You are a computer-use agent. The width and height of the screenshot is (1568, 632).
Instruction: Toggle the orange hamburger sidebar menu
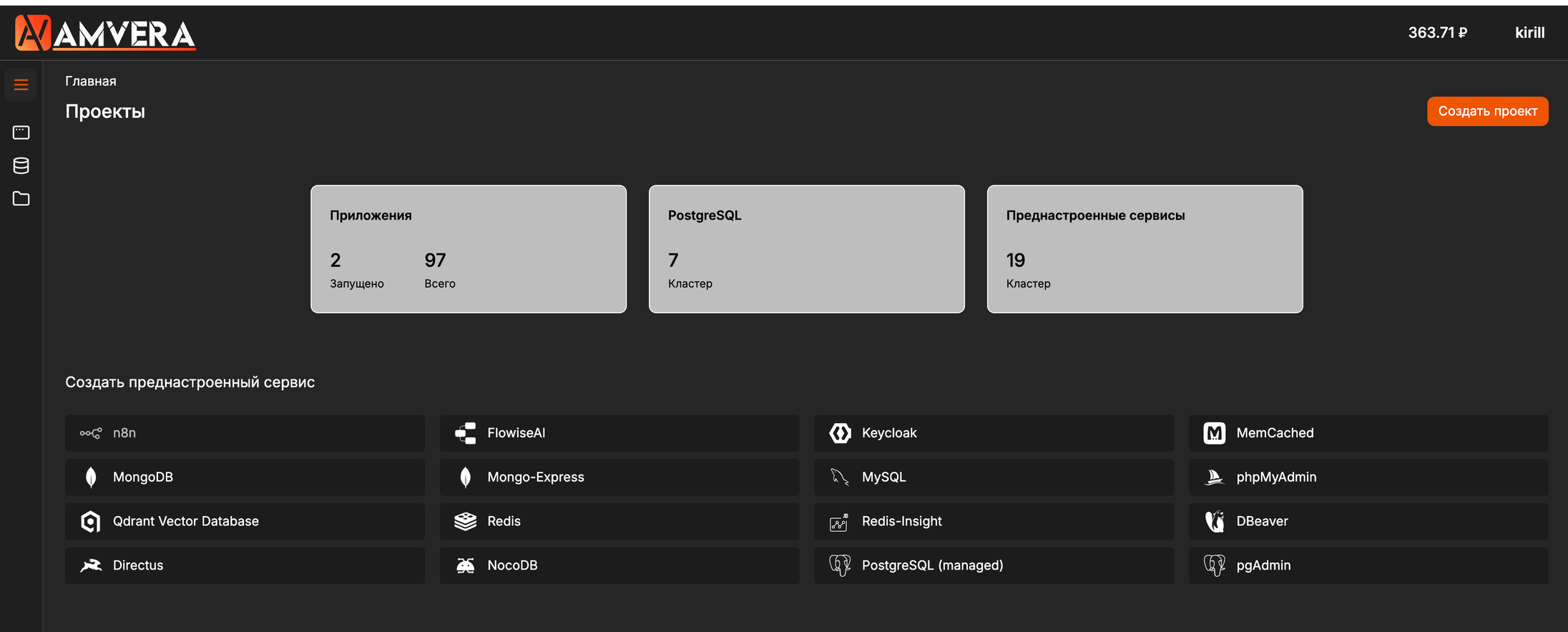[x=21, y=84]
